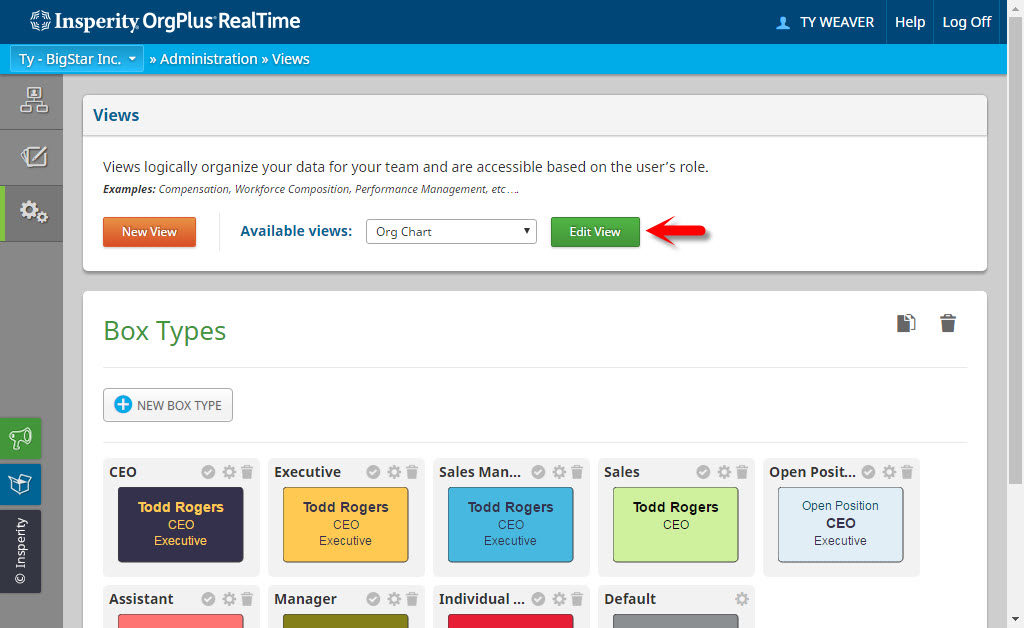
Task: Expand the Ty - BigStar Inc. company dropdown
Action: click(x=77, y=59)
